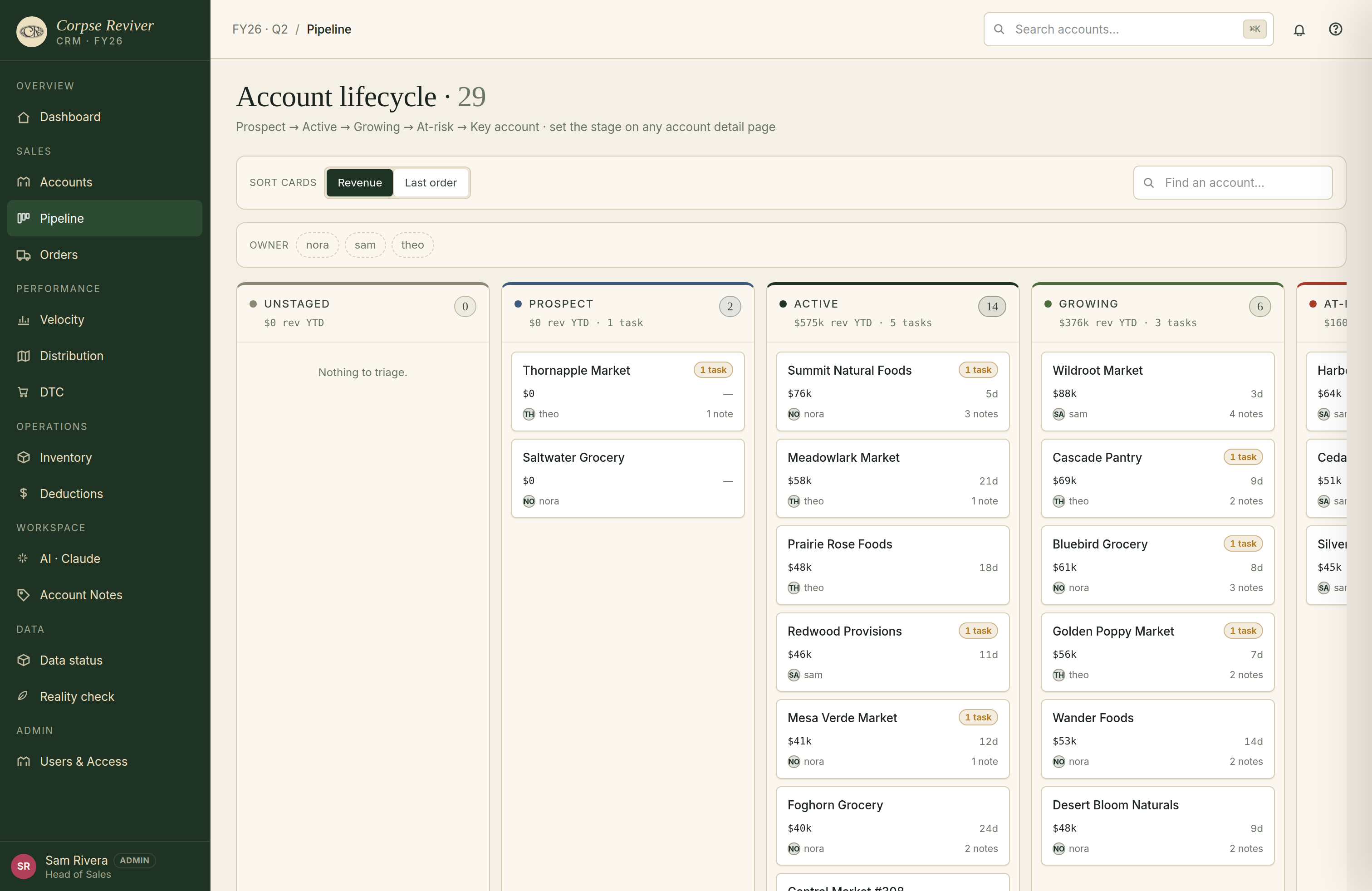Open the Orders section
Image resolution: width=1372 pixels, height=891 pixels.
click(x=104, y=255)
